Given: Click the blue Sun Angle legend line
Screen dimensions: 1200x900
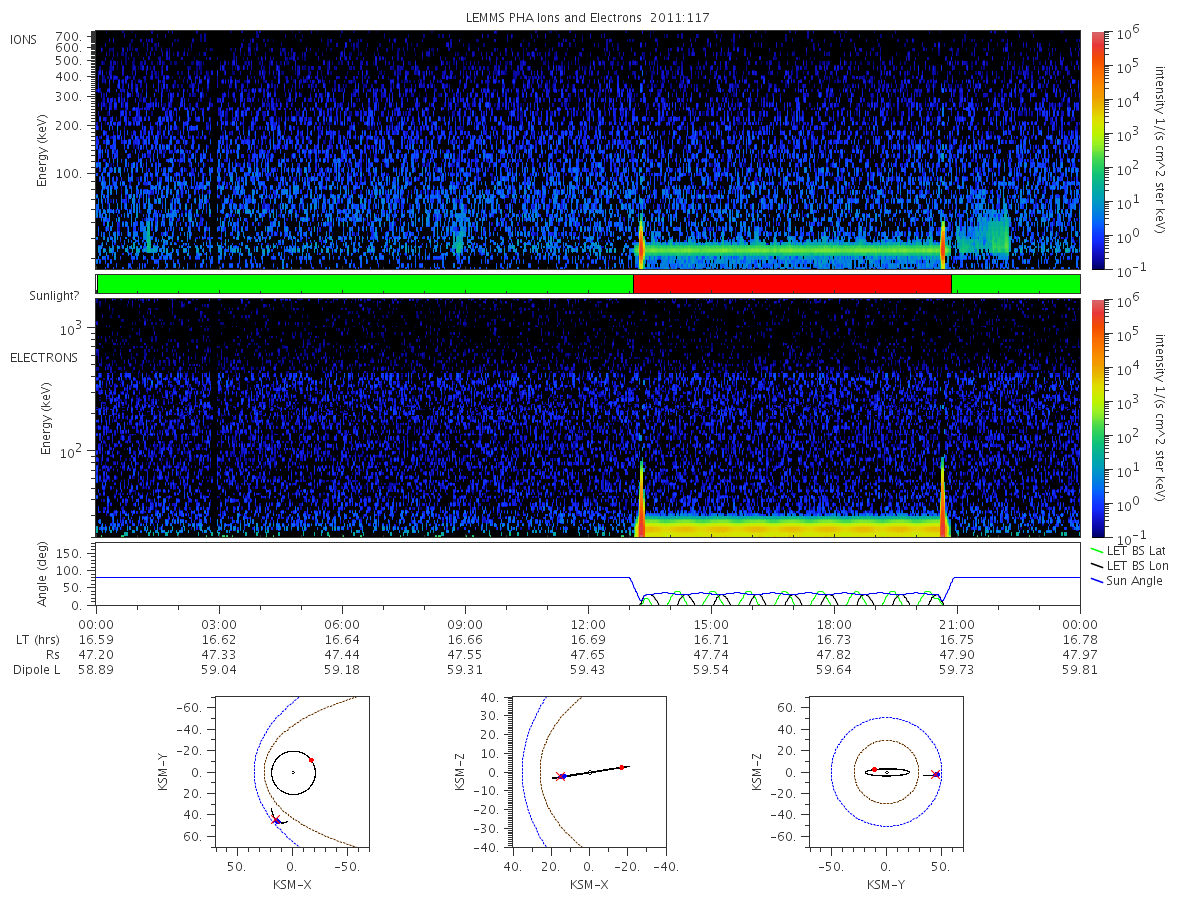Looking at the screenshot, I should pyautogui.click(x=1097, y=580).
